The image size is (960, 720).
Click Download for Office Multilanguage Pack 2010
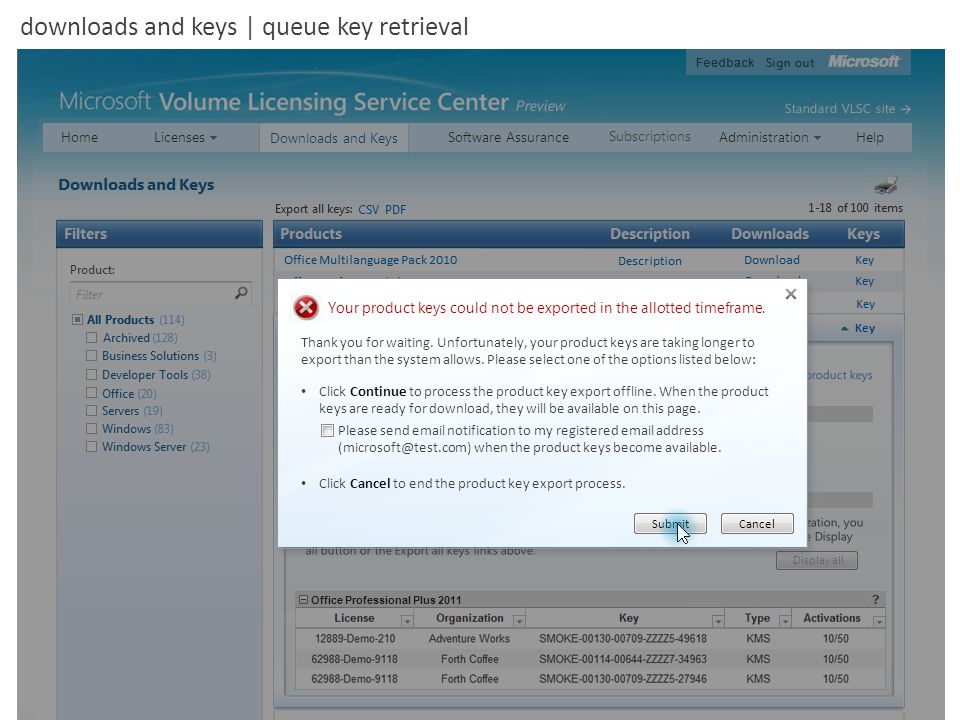(x=771, y=260)
